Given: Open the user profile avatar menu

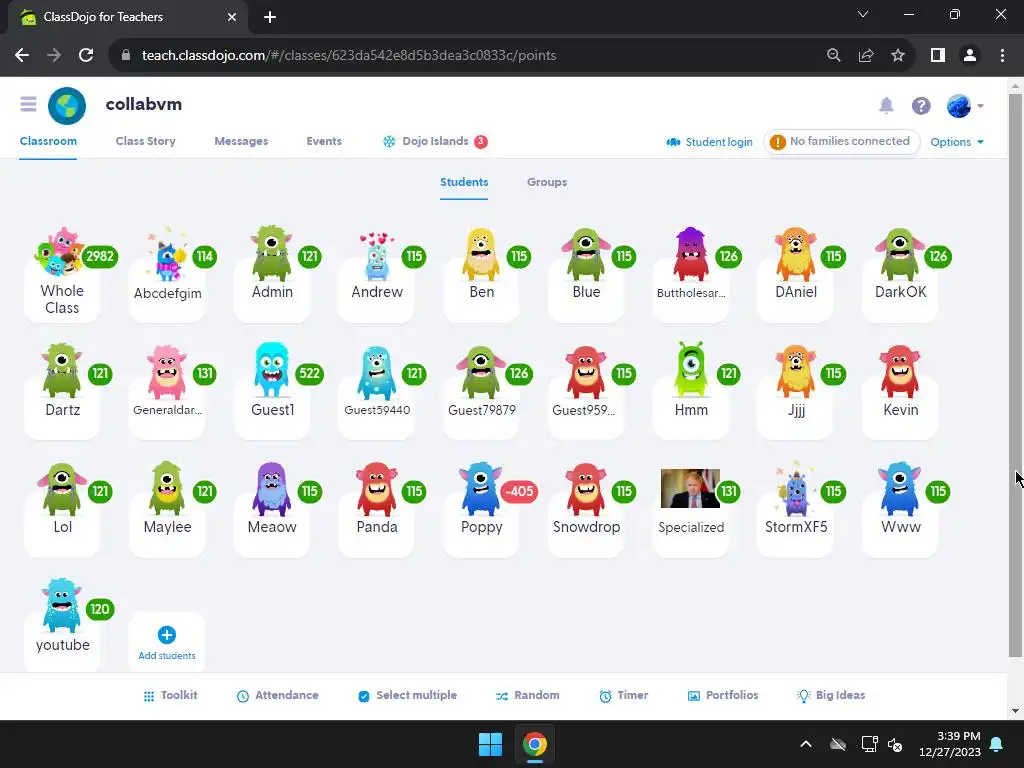Looking at the screenshot, I should coord(965,106).
